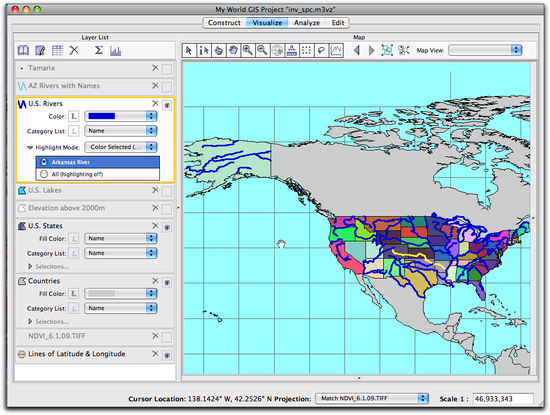Show the Tamarix layer checkbox

pos(167,69)
